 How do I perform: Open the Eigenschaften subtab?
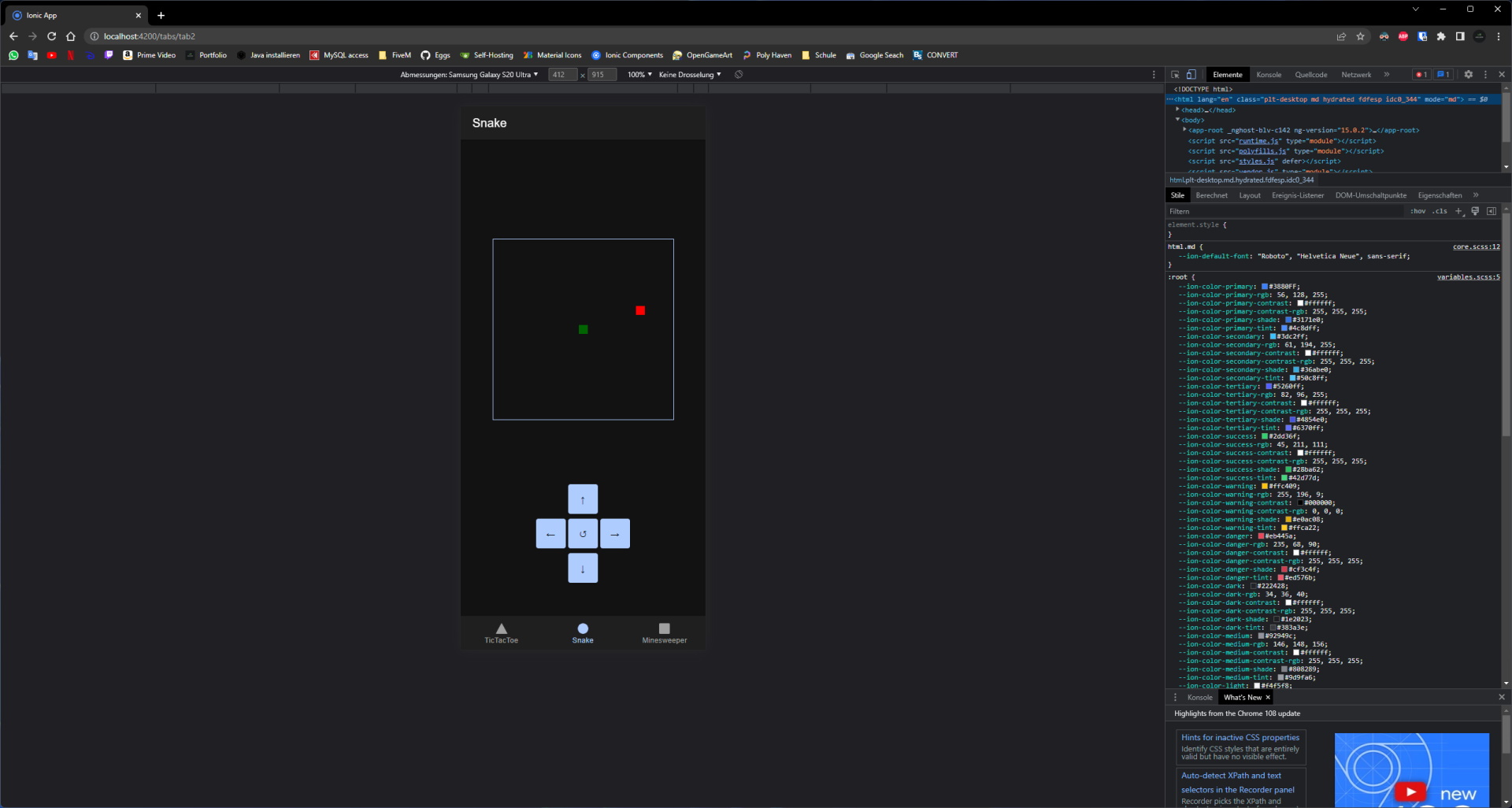coord(1440,195)
